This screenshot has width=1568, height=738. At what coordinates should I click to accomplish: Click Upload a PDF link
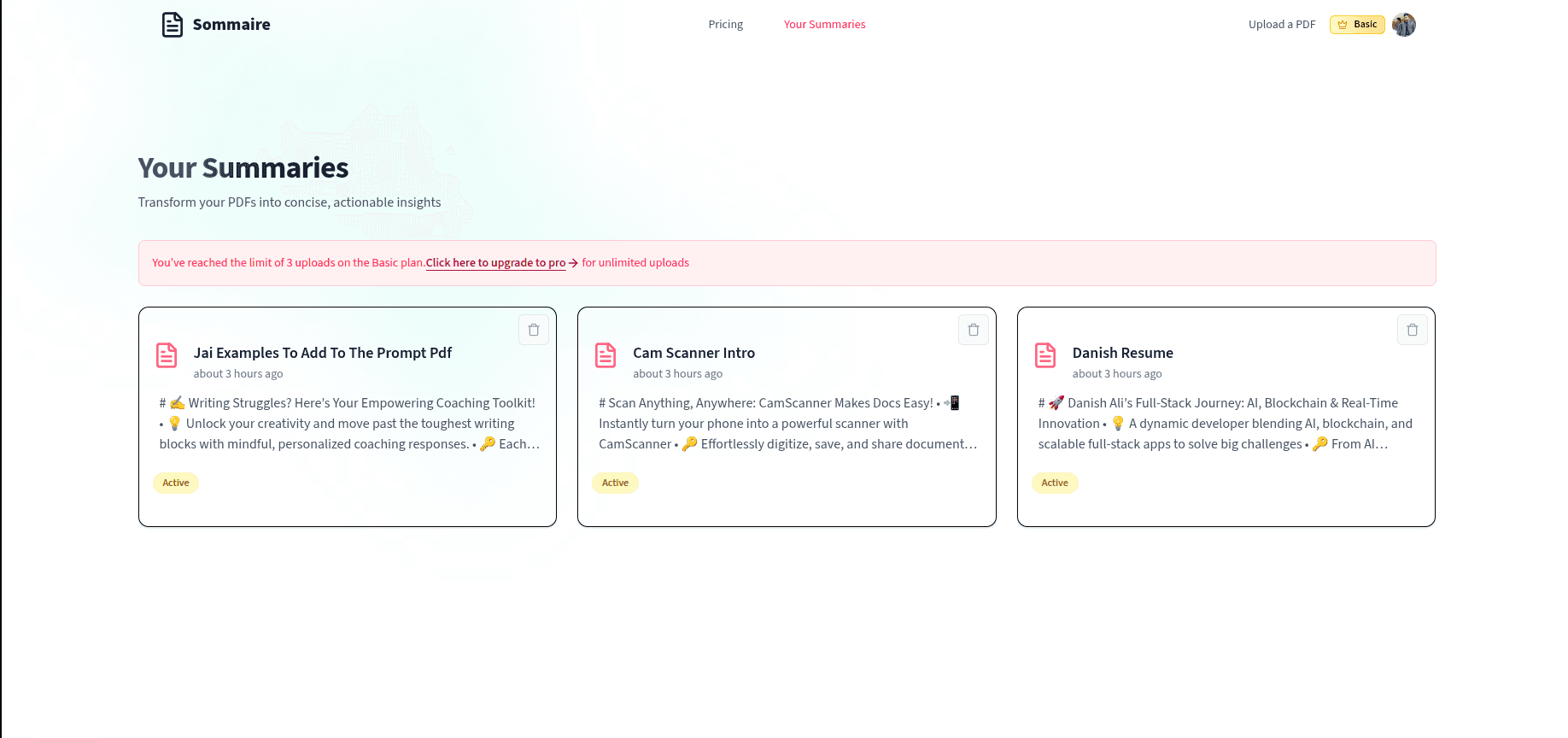coord(1281,25)
